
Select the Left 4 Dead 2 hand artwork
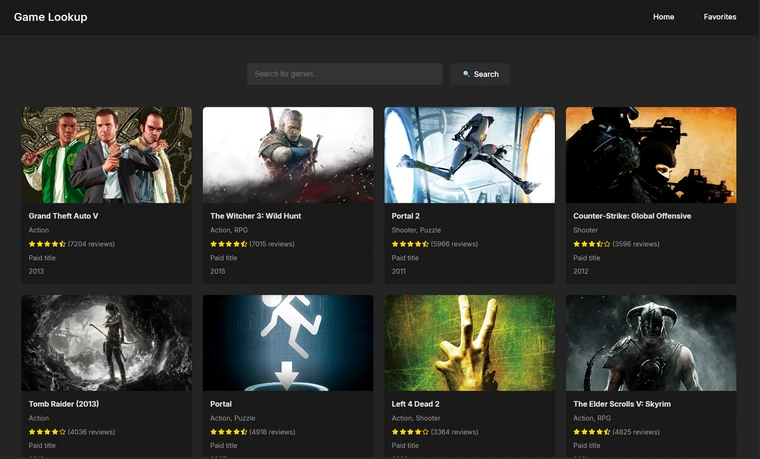469,343
